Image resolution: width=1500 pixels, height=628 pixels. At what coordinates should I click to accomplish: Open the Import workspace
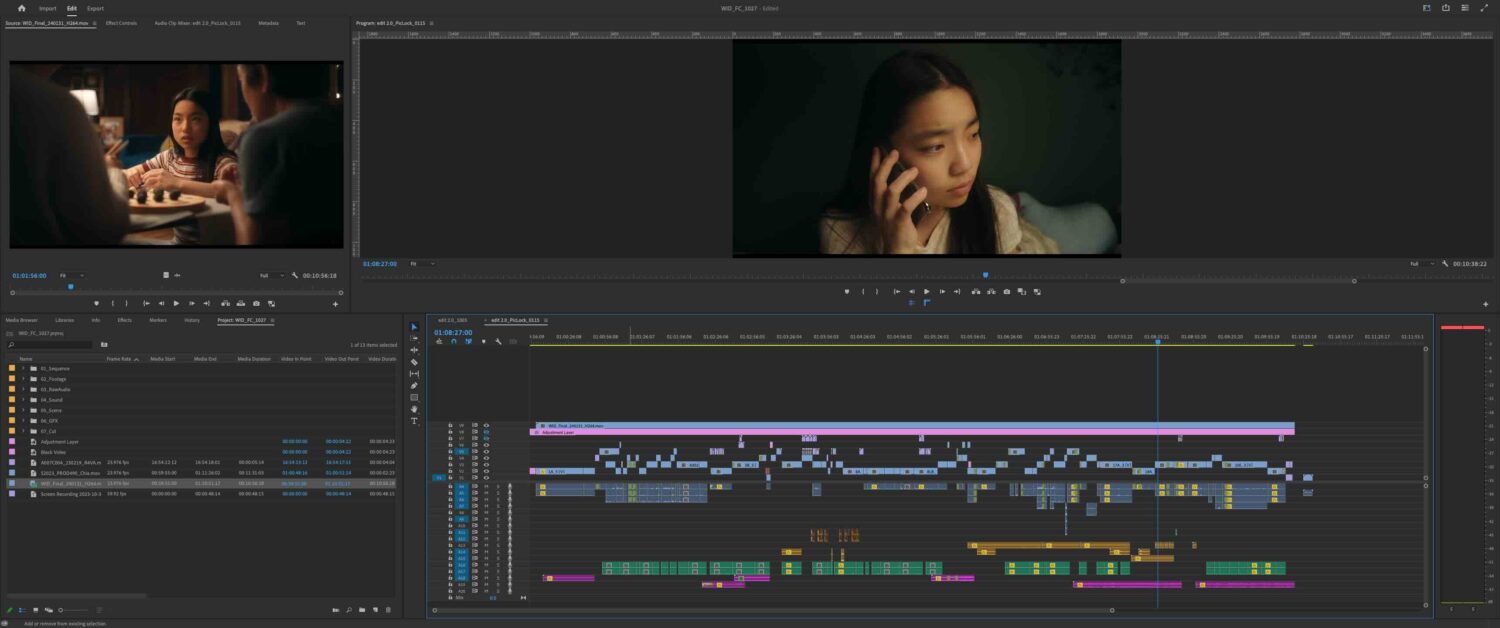click(x=47, y=8)
